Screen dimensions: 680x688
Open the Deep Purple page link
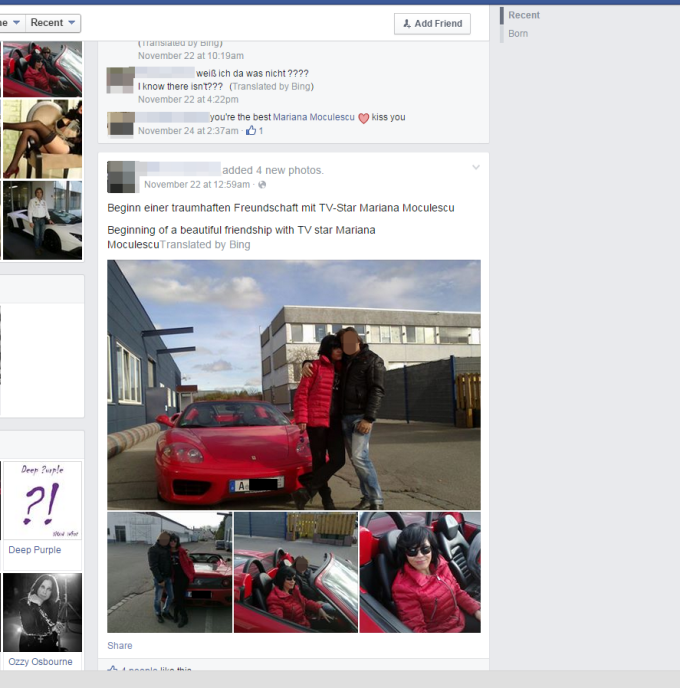coord(35,550)
